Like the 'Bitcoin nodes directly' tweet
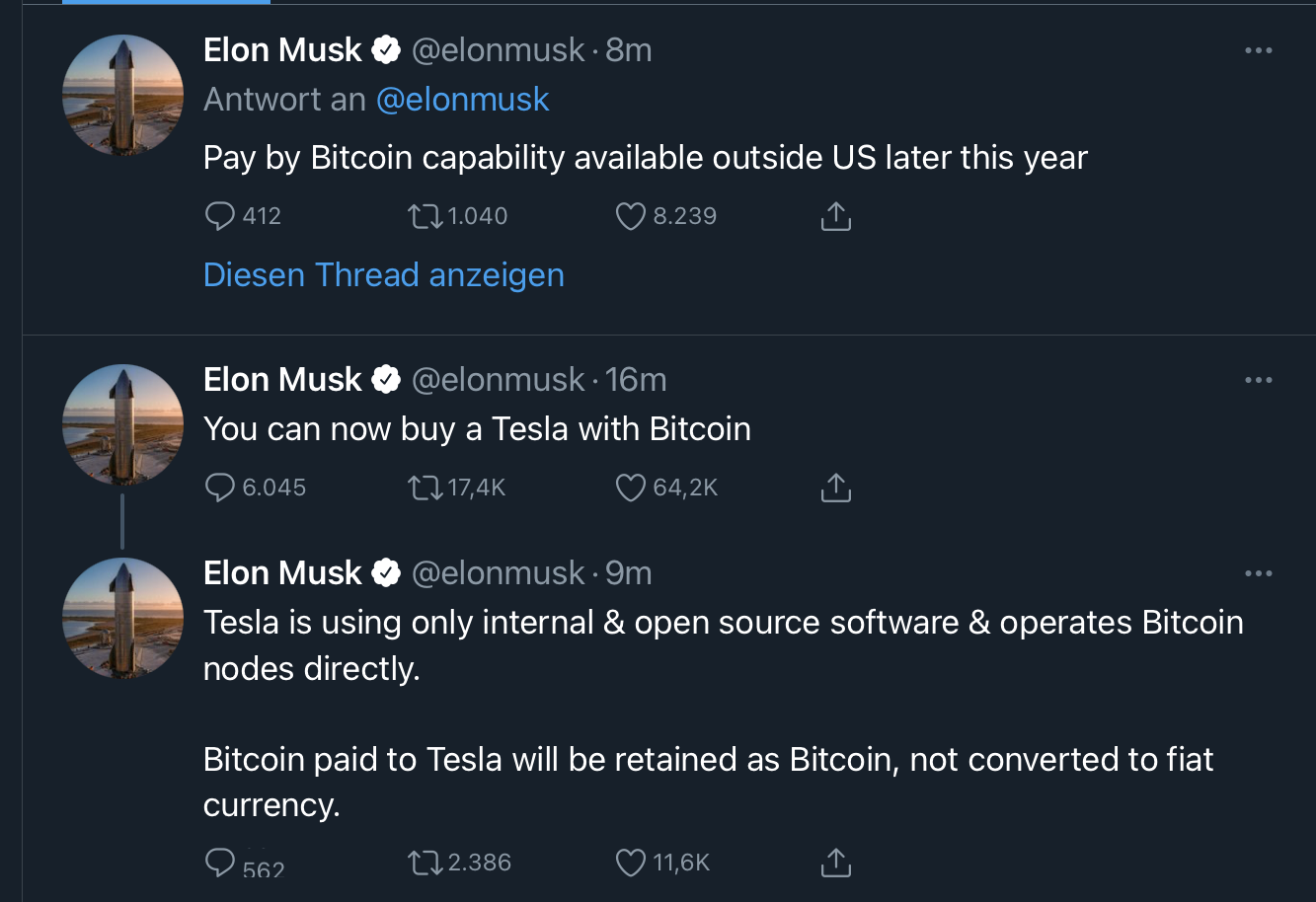This screenshot has width=1316, height=902. click(x=630, y=862)
